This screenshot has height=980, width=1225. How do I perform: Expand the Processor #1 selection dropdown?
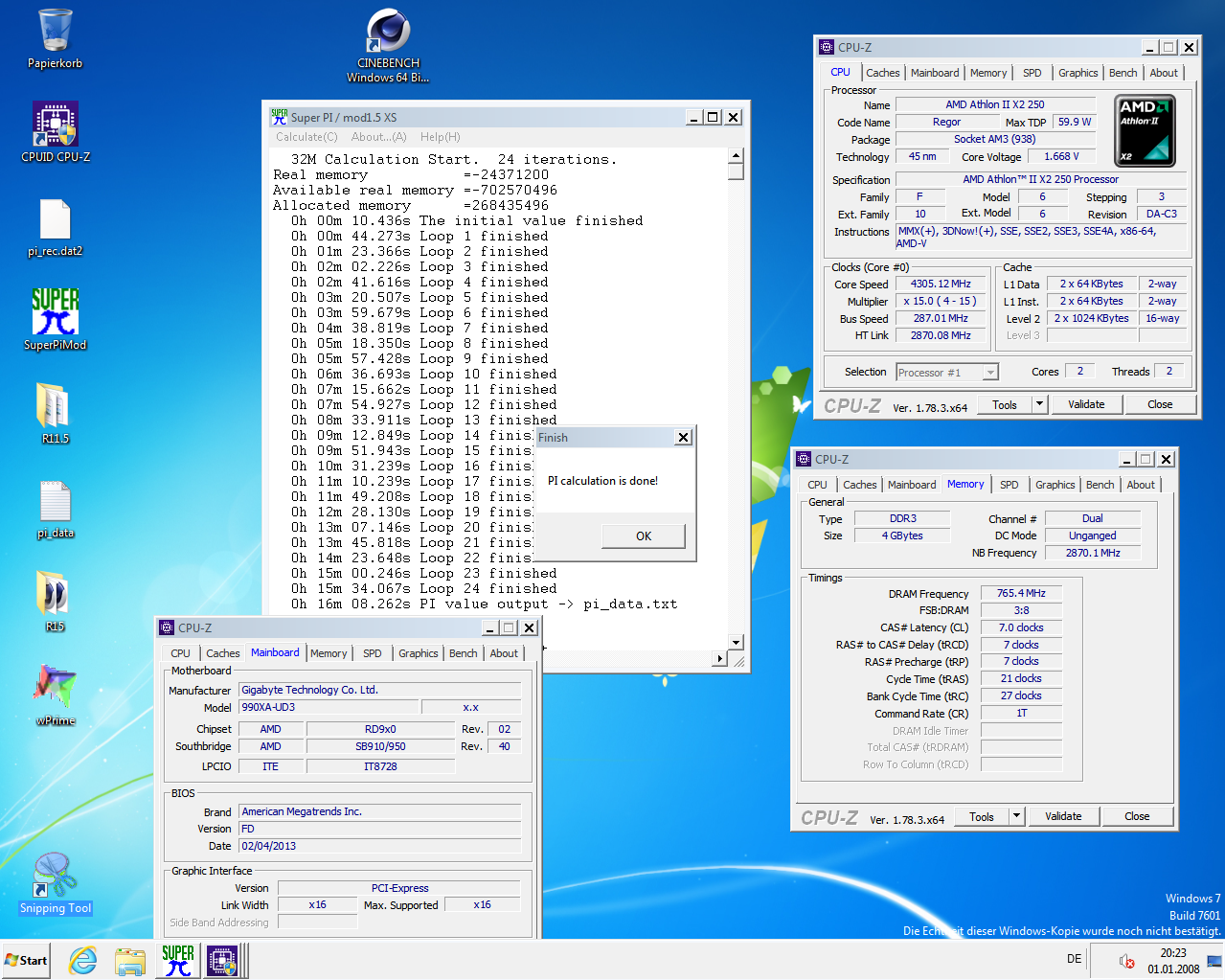tap(990, 372)
